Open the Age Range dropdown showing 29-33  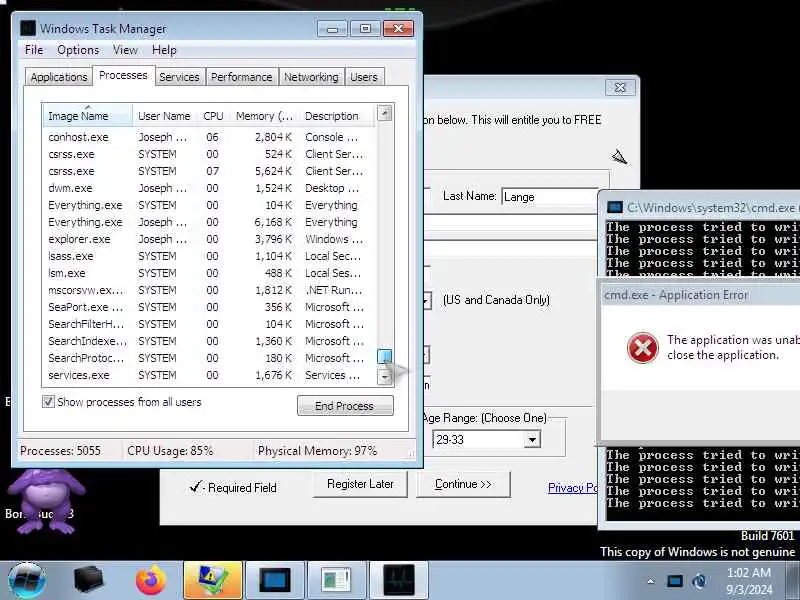486,439
